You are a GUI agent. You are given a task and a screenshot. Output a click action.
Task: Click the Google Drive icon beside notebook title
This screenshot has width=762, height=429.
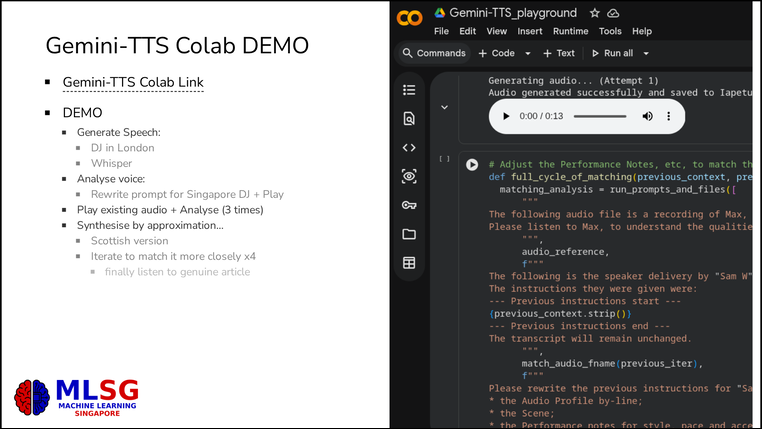pyautogui.click(x=440, y=13)
